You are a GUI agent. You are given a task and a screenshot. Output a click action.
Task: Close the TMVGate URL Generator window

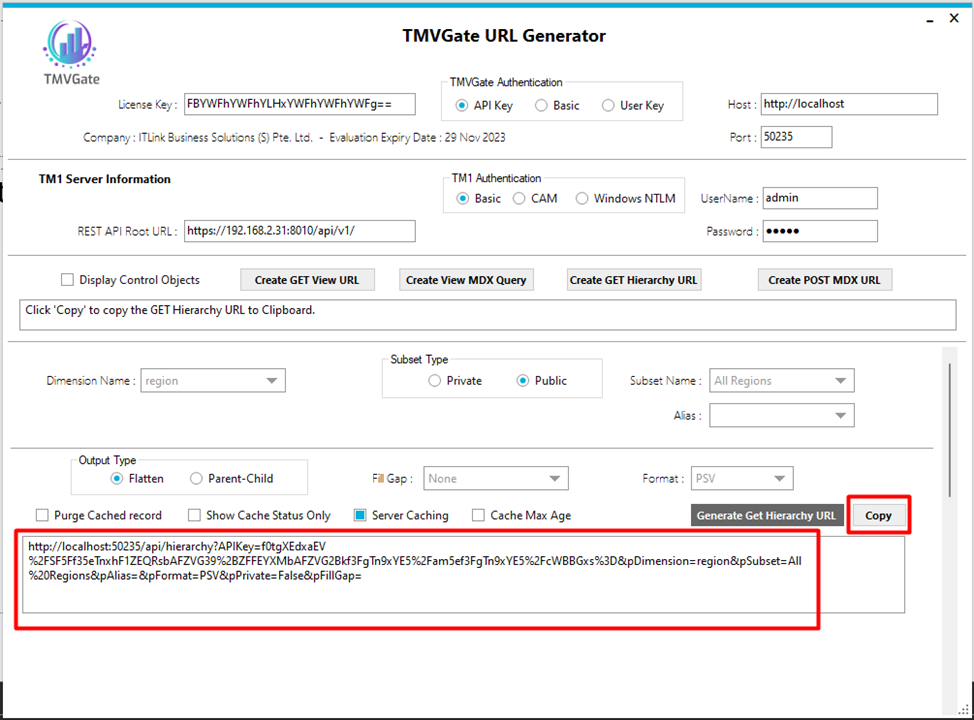[x=954, y=19]
